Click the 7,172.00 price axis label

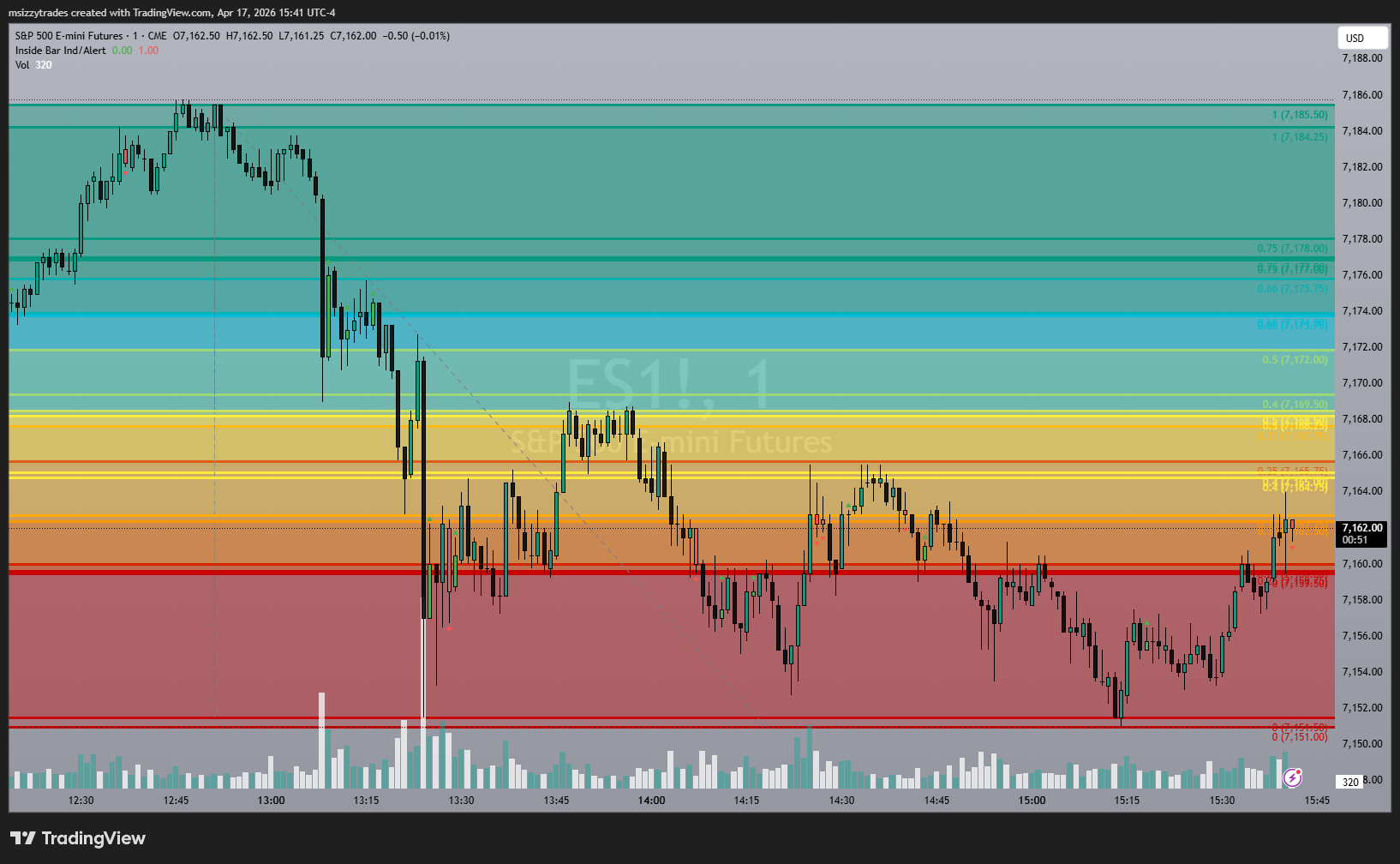point(1362,347)
